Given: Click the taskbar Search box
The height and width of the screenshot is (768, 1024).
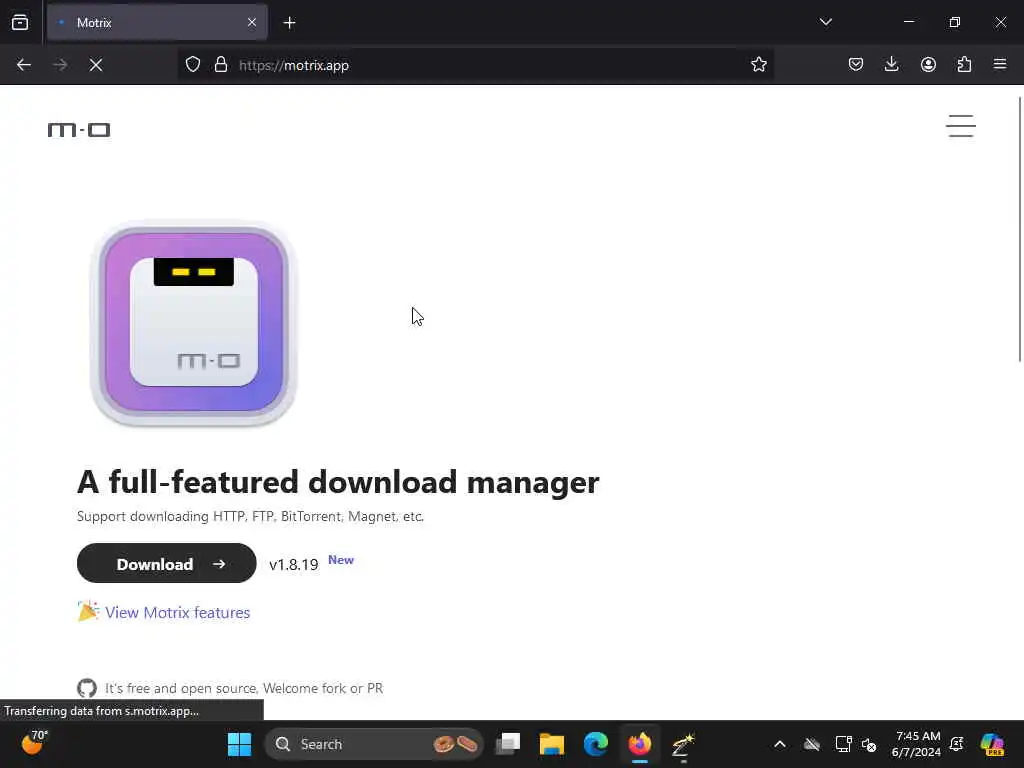Looking at the screenshot, I should 374,744.
